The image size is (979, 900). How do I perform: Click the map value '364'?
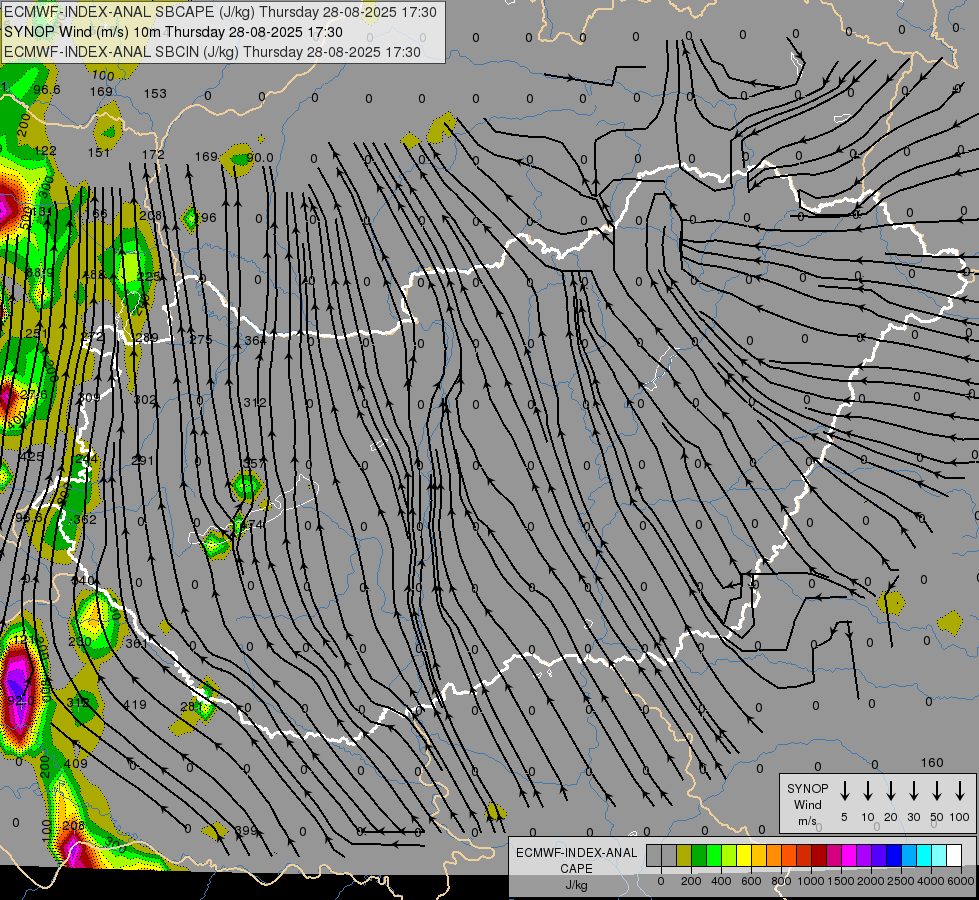click(255, 340)
